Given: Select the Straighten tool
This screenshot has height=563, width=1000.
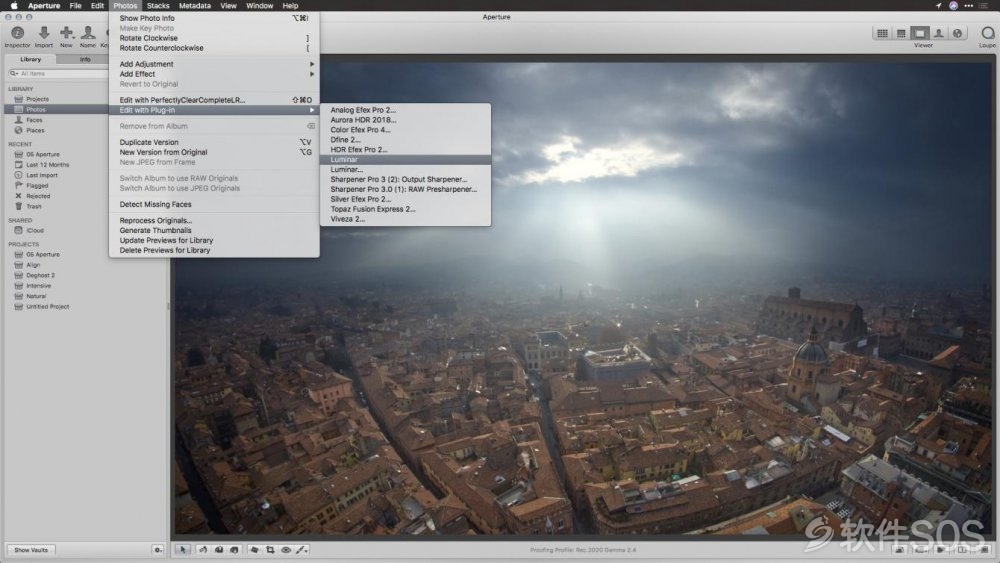Looking at the screenshot, I should pos(254,550).
